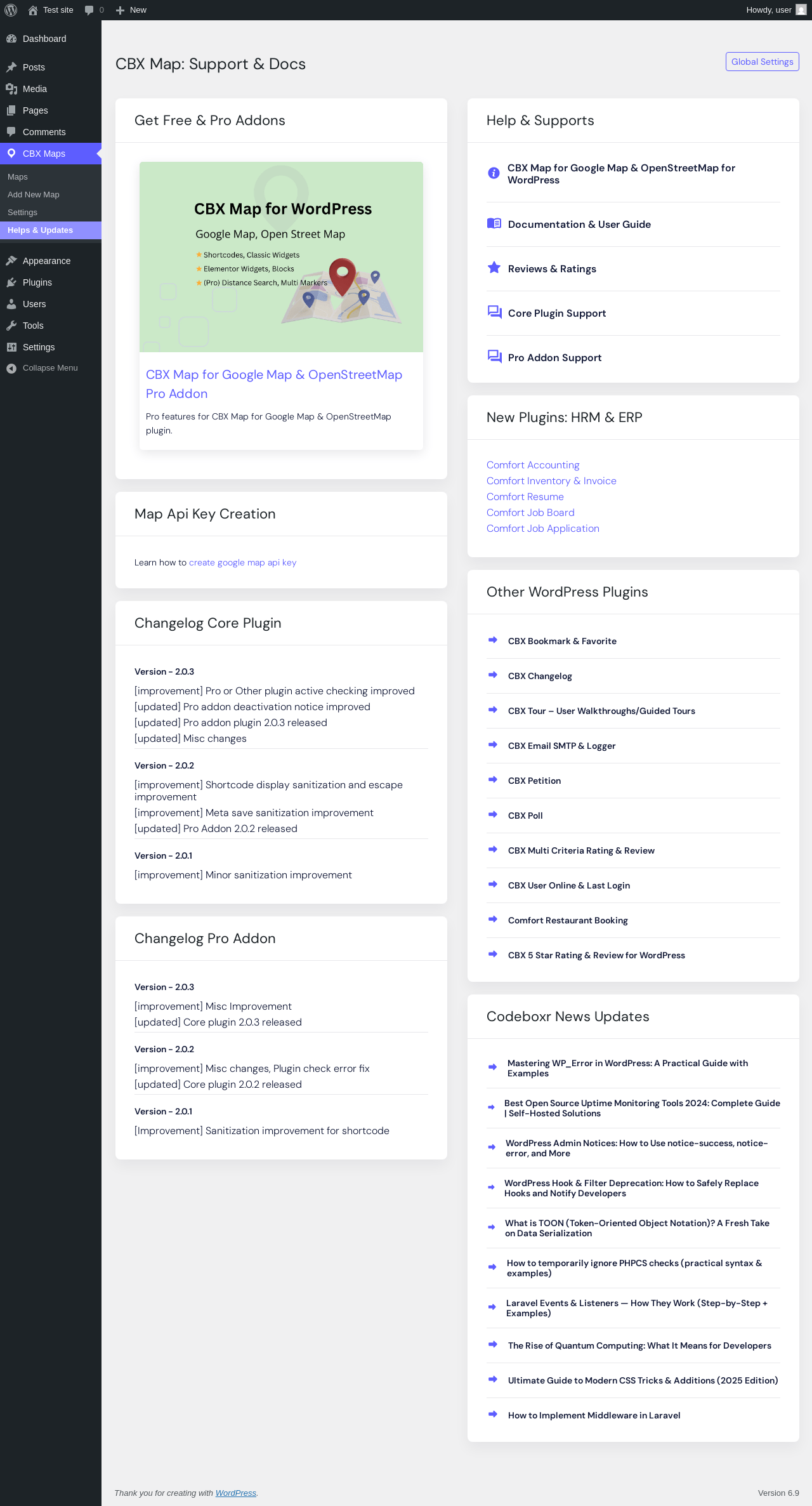Click the Collapse Menu label
The height and width of the screenshot is (1506, 812).
50,368
